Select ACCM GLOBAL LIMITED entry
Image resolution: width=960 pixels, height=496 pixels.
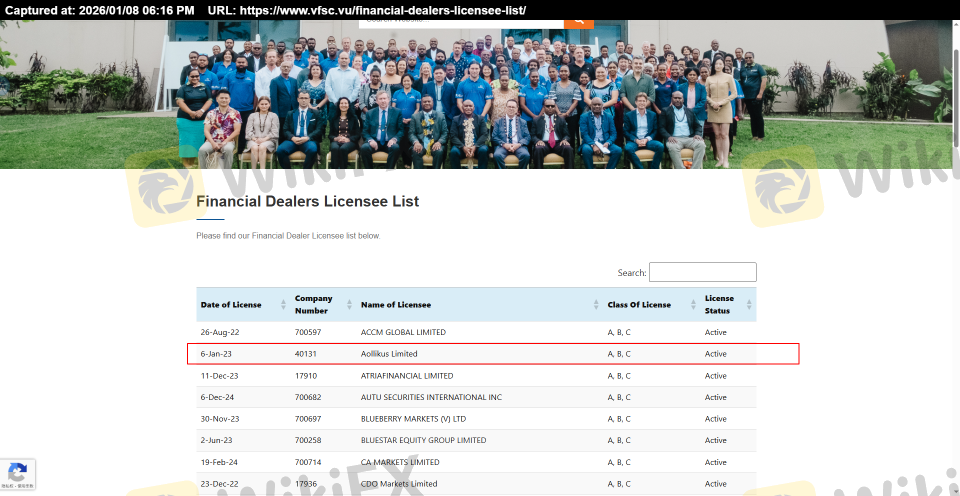(x=403, y=332)
